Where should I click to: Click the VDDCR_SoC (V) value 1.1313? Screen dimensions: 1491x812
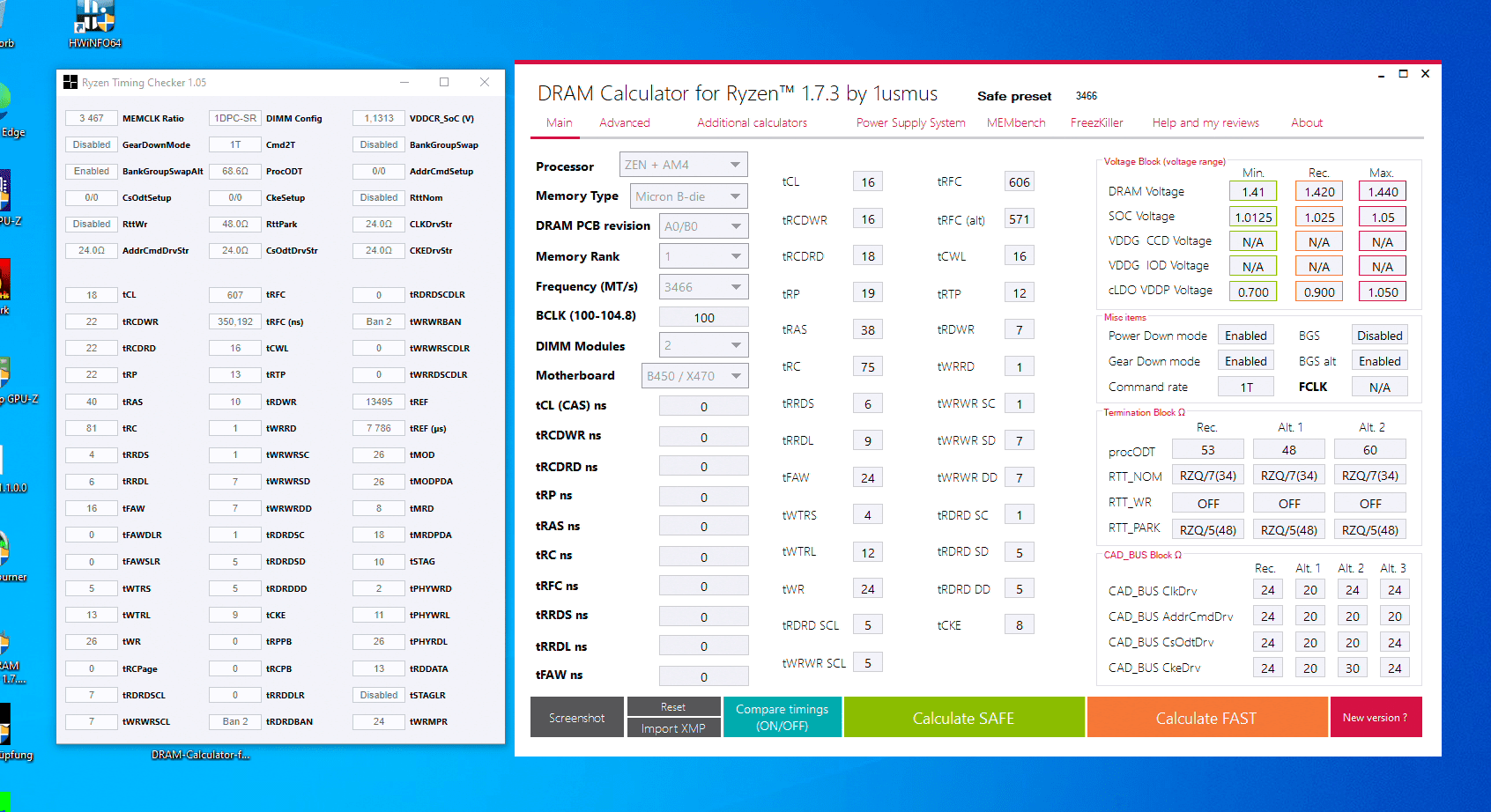pos(379,118)
